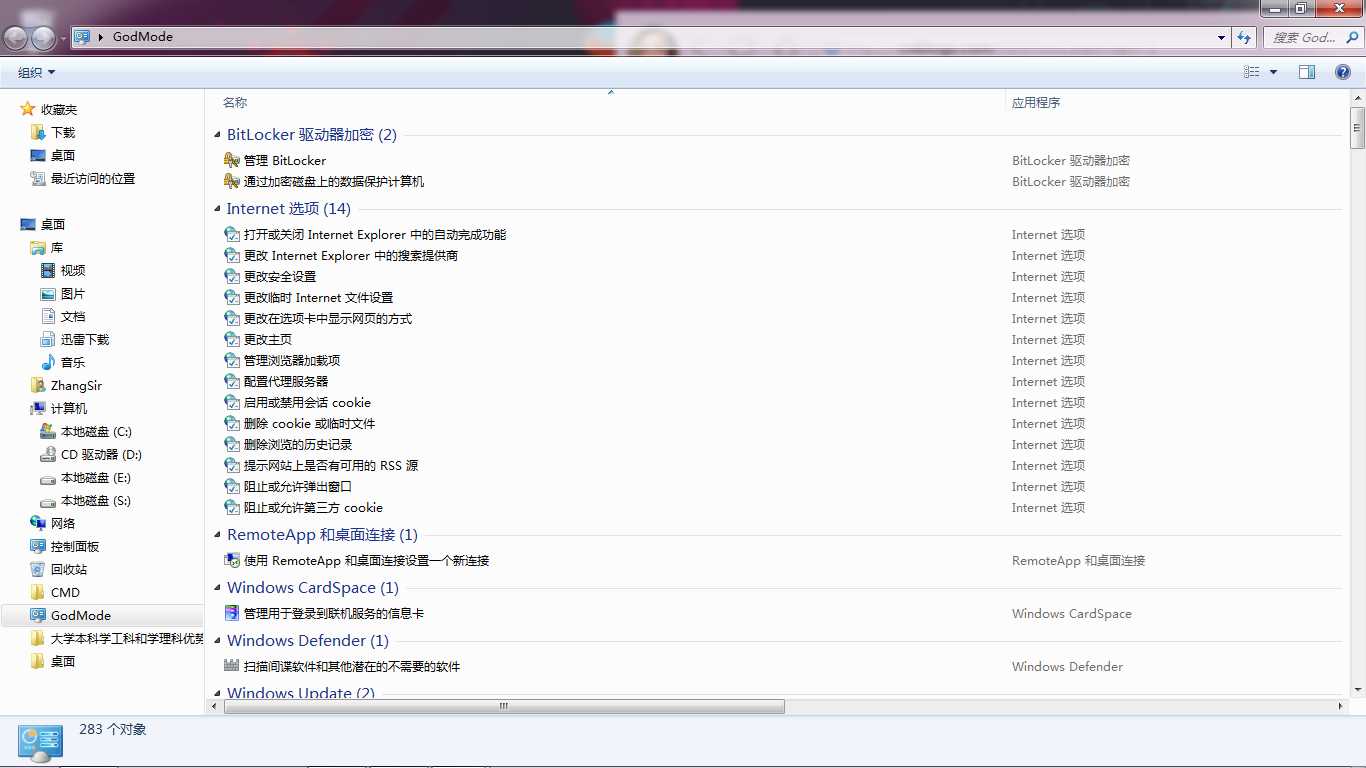Screen dimensions: 1366x768
Task: Select 阻止或允许弹出窗口 entry
Action: tap(298, 486)
